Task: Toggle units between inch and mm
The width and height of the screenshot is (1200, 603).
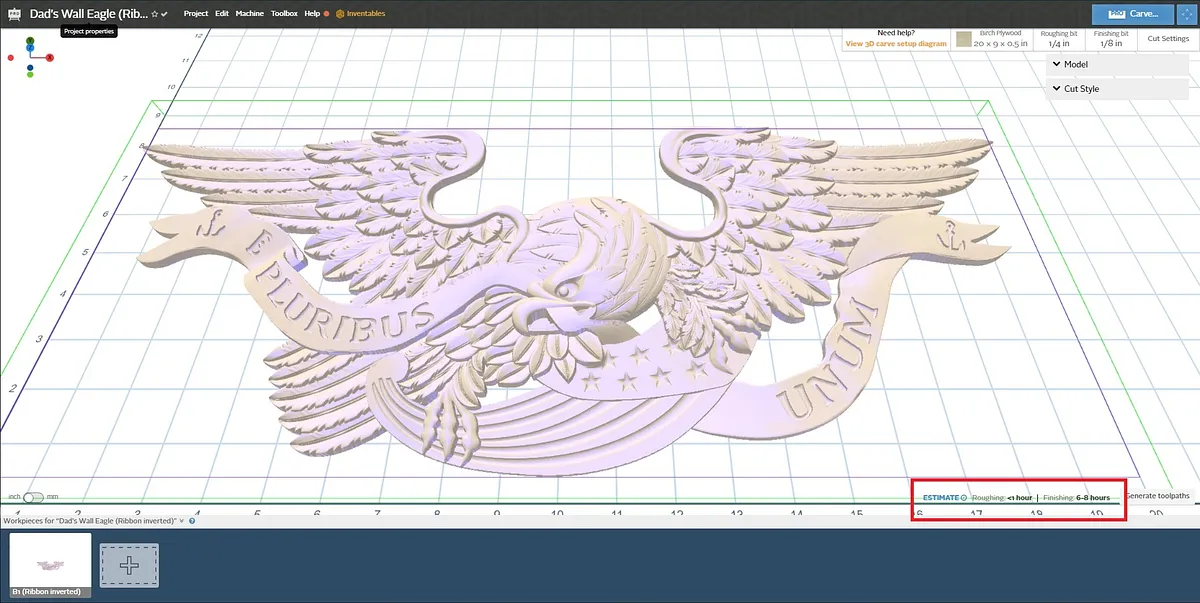Action: click(x=34, y=497)
